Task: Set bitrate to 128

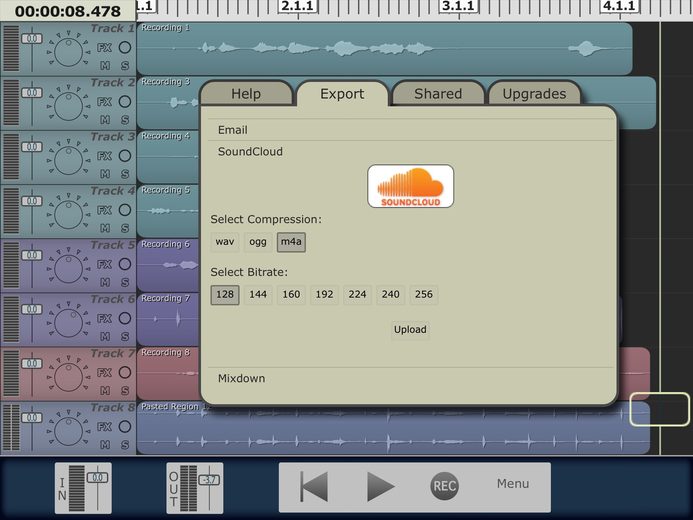Action: (225, 295)
